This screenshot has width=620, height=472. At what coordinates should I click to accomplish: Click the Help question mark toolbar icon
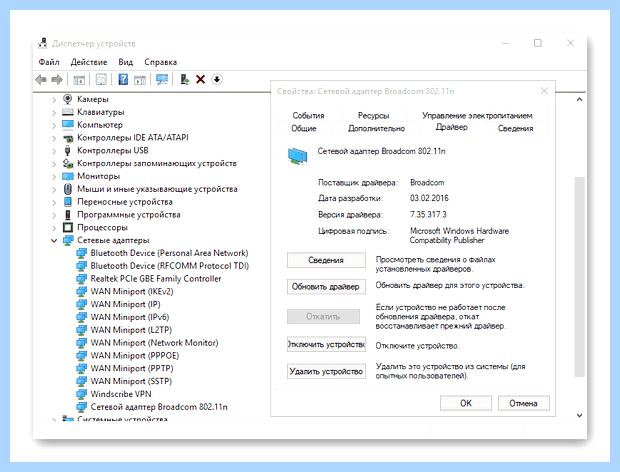(x=123, y=79)
